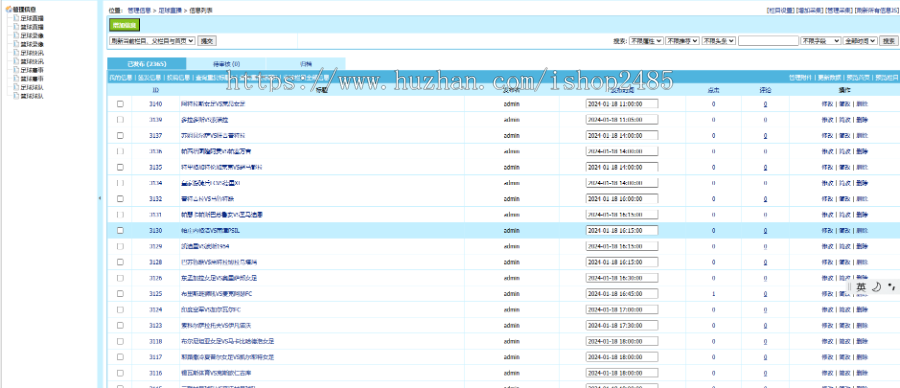Click the 管理附件 link in the blue bar
Screen dimensions: 900x388
(800, 77)
